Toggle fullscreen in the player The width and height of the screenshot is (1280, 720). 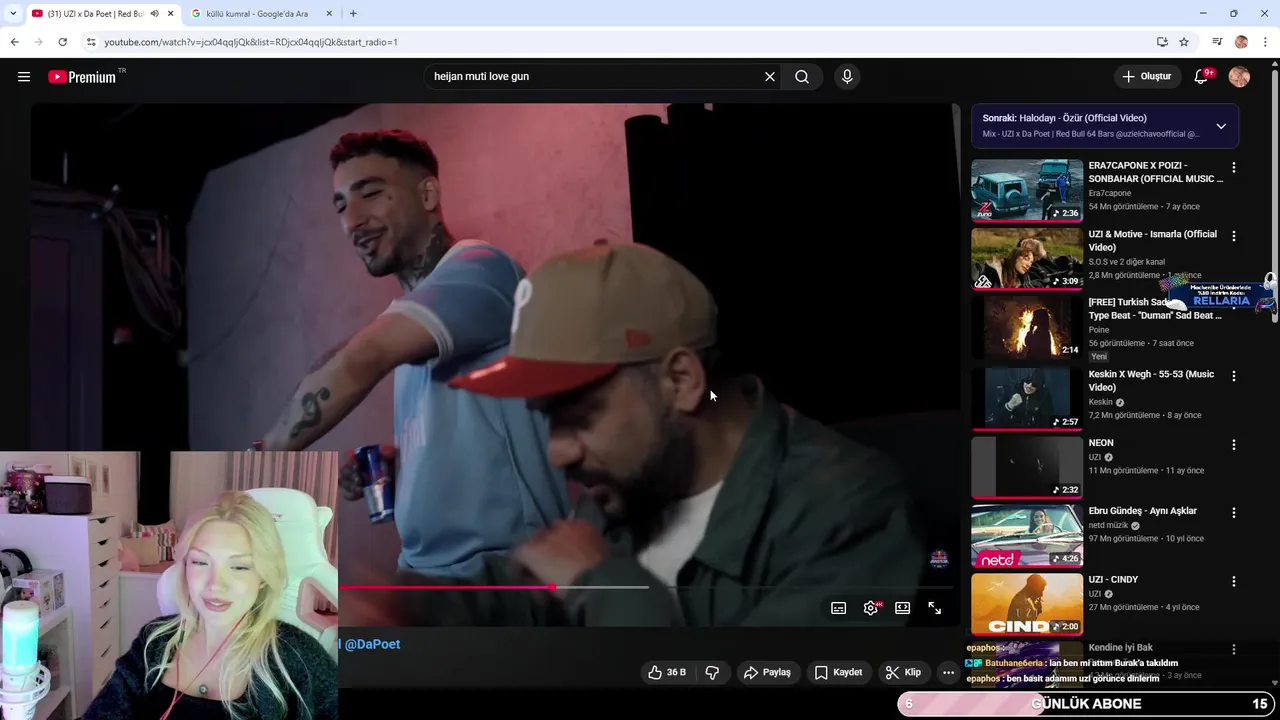click(935, 608)
